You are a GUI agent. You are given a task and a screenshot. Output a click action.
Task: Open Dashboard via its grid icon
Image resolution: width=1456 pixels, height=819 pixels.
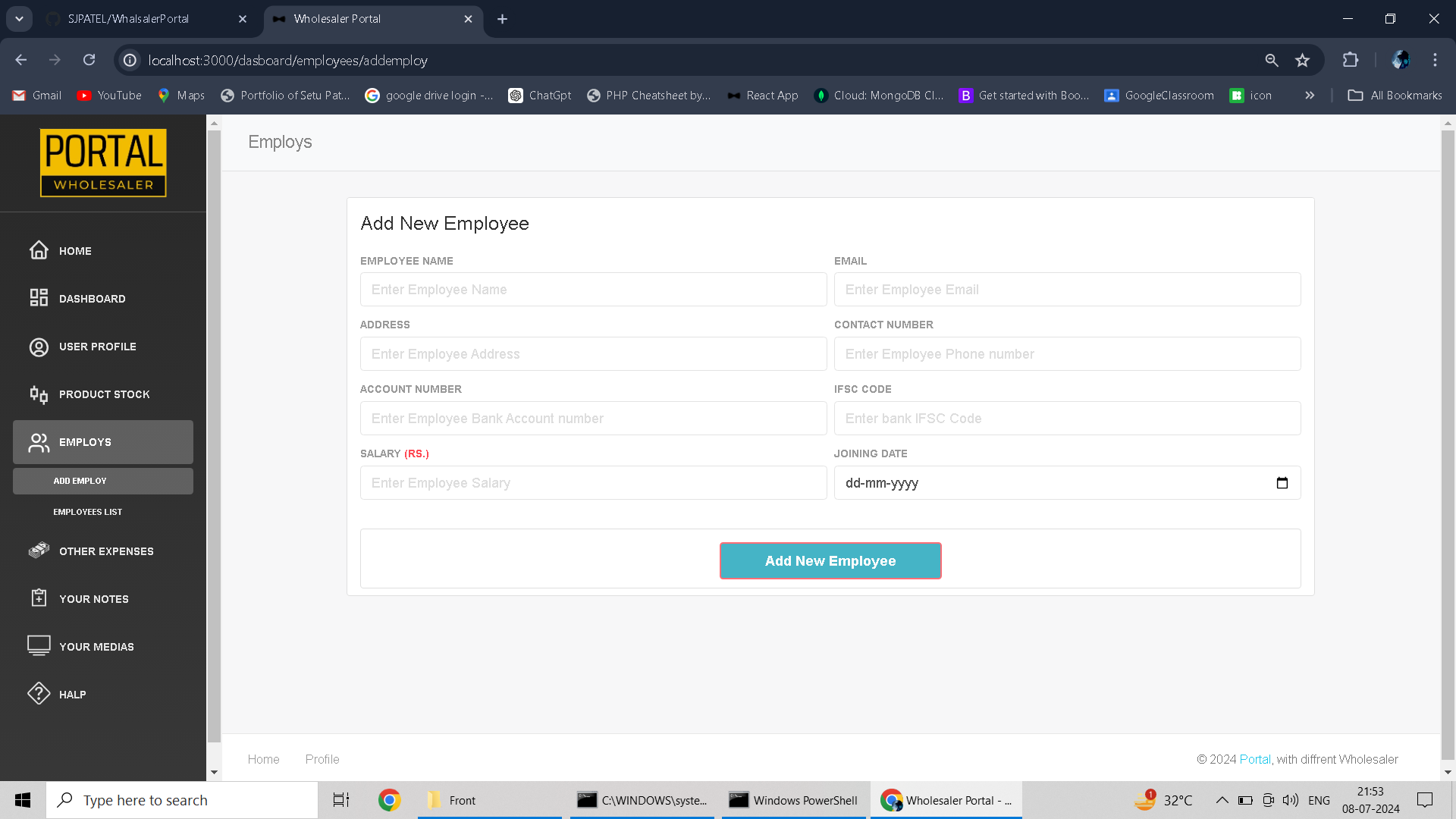click(x=39, y=298)
